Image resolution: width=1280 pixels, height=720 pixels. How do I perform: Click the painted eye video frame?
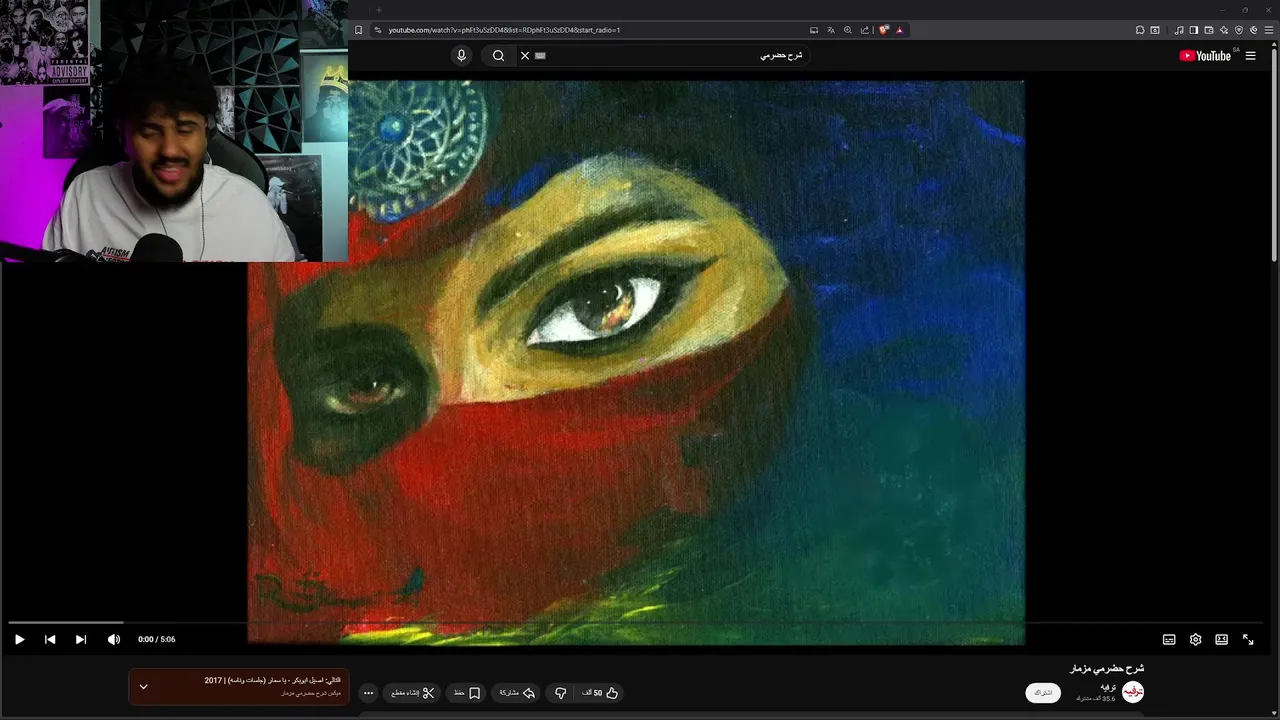click(x=636, y=362)
